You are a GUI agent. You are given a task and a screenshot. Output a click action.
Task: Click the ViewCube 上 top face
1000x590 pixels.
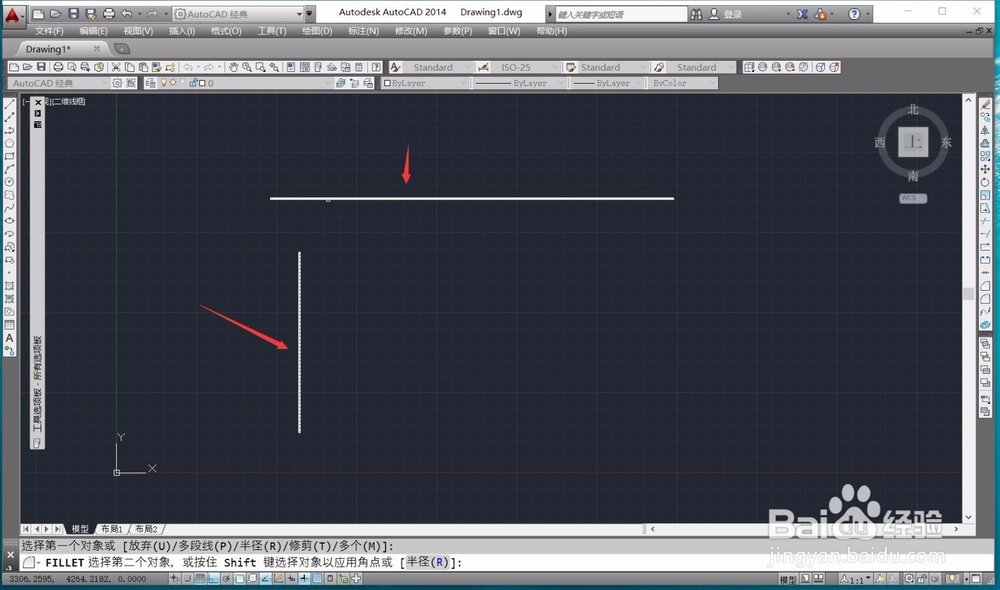point(913,142)
